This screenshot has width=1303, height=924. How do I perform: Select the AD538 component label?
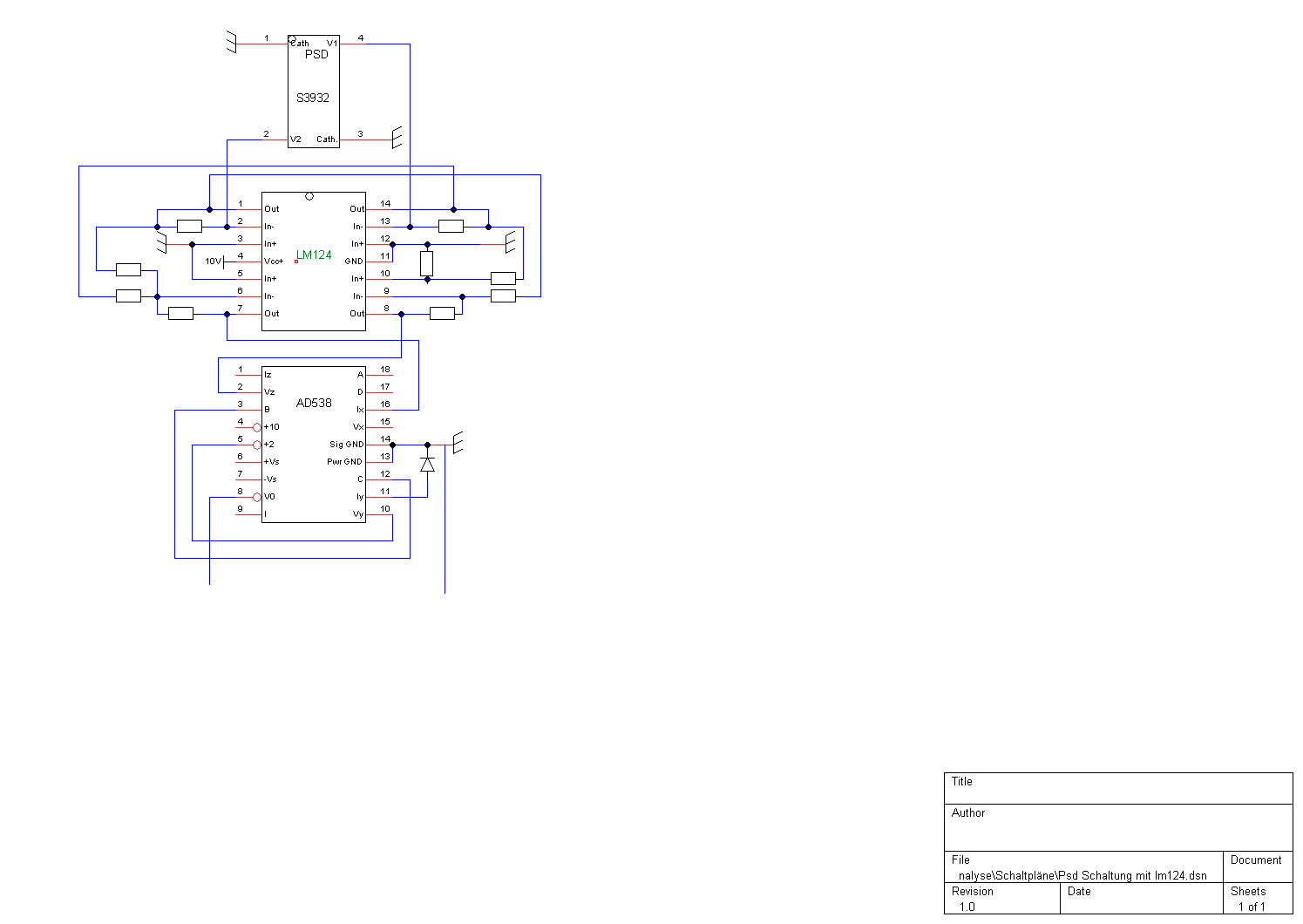click(x=314, y=403)
